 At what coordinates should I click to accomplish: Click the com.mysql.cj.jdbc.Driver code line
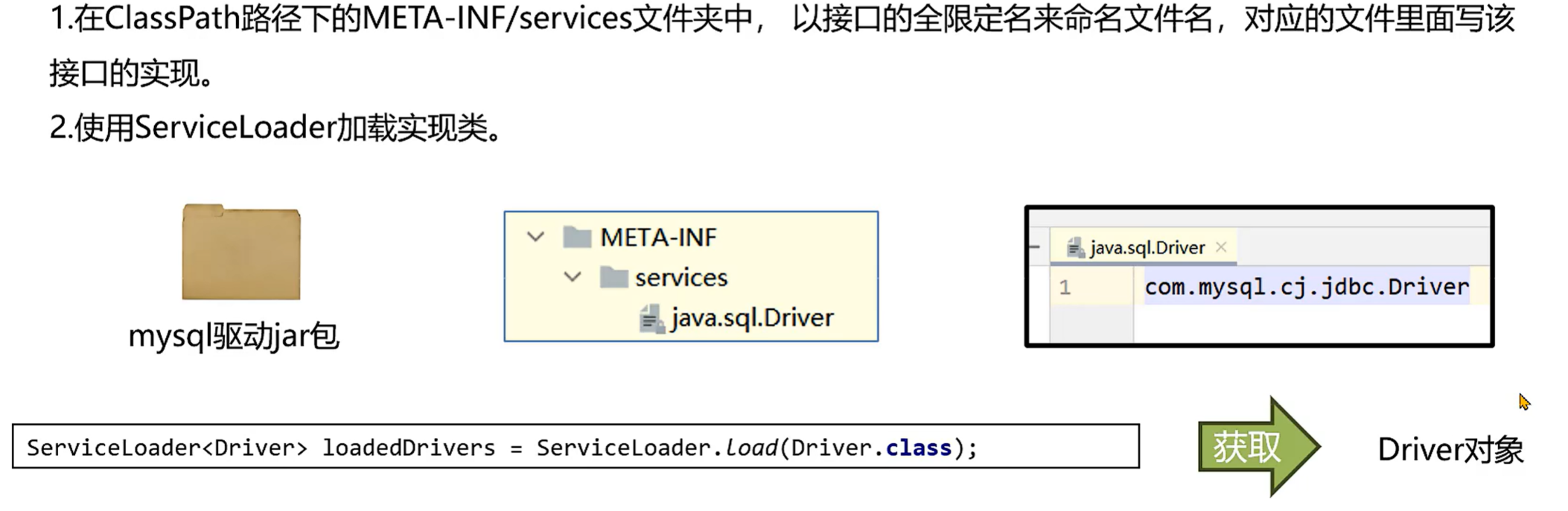pyautogui.click(x=1306, y=288)
